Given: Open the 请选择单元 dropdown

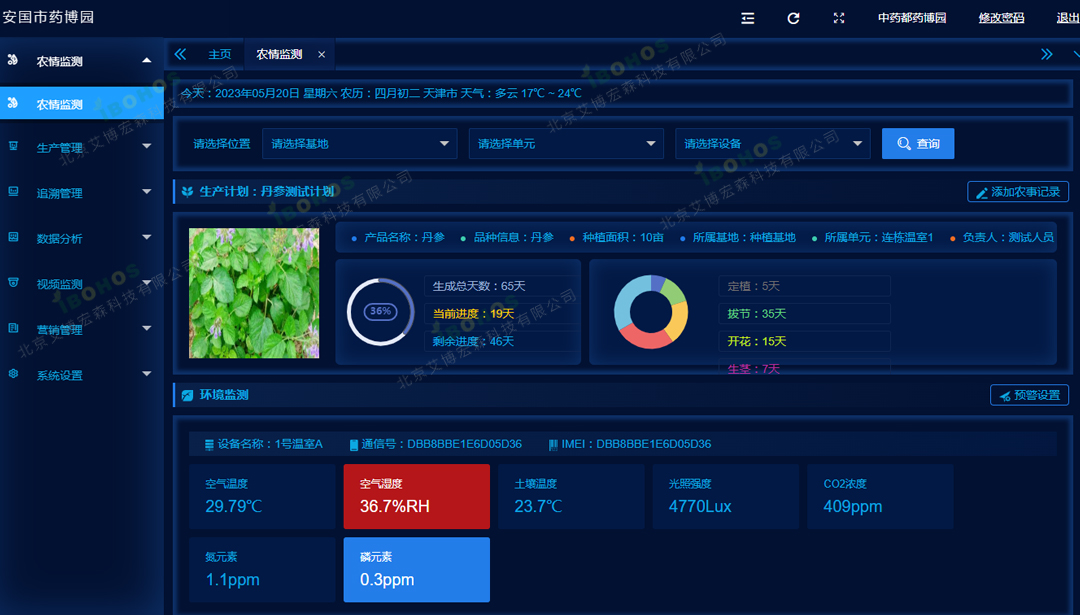Looking at the screenshot, I should click(x=566, y=144).
